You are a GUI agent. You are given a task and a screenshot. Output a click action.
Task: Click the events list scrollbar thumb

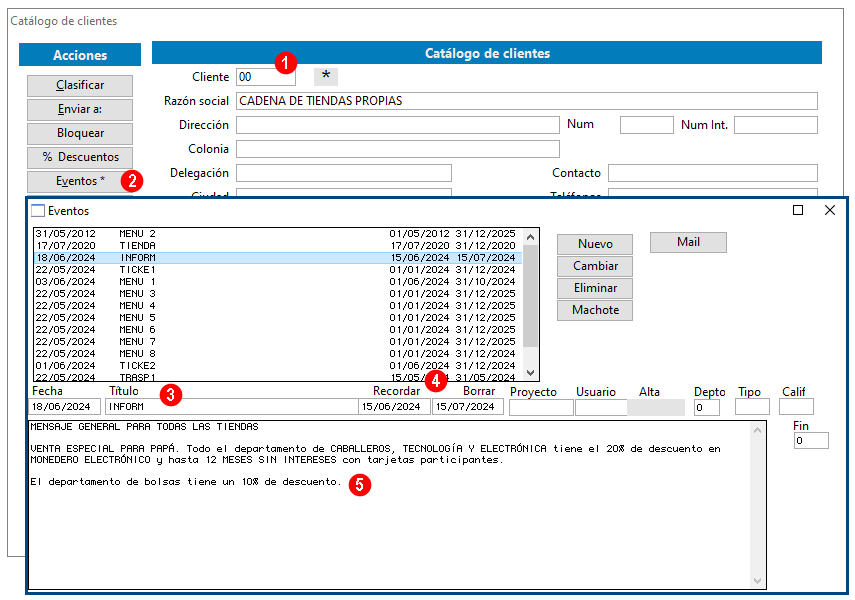pyautogui.click(x=531, y=296)
